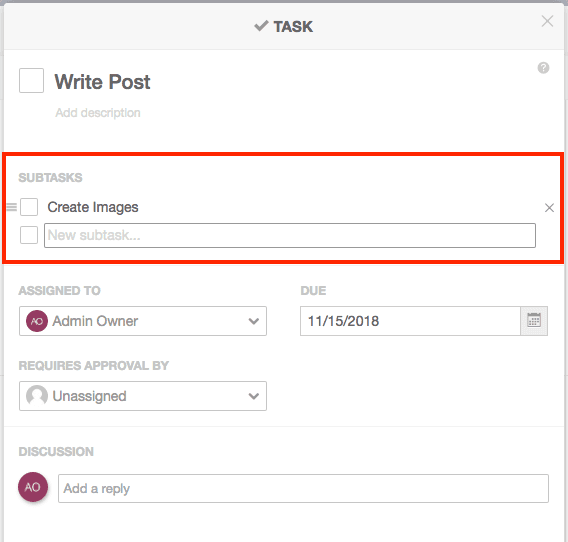Click the drag handle beside Create Images
The image size is (568, 542).
12,207
